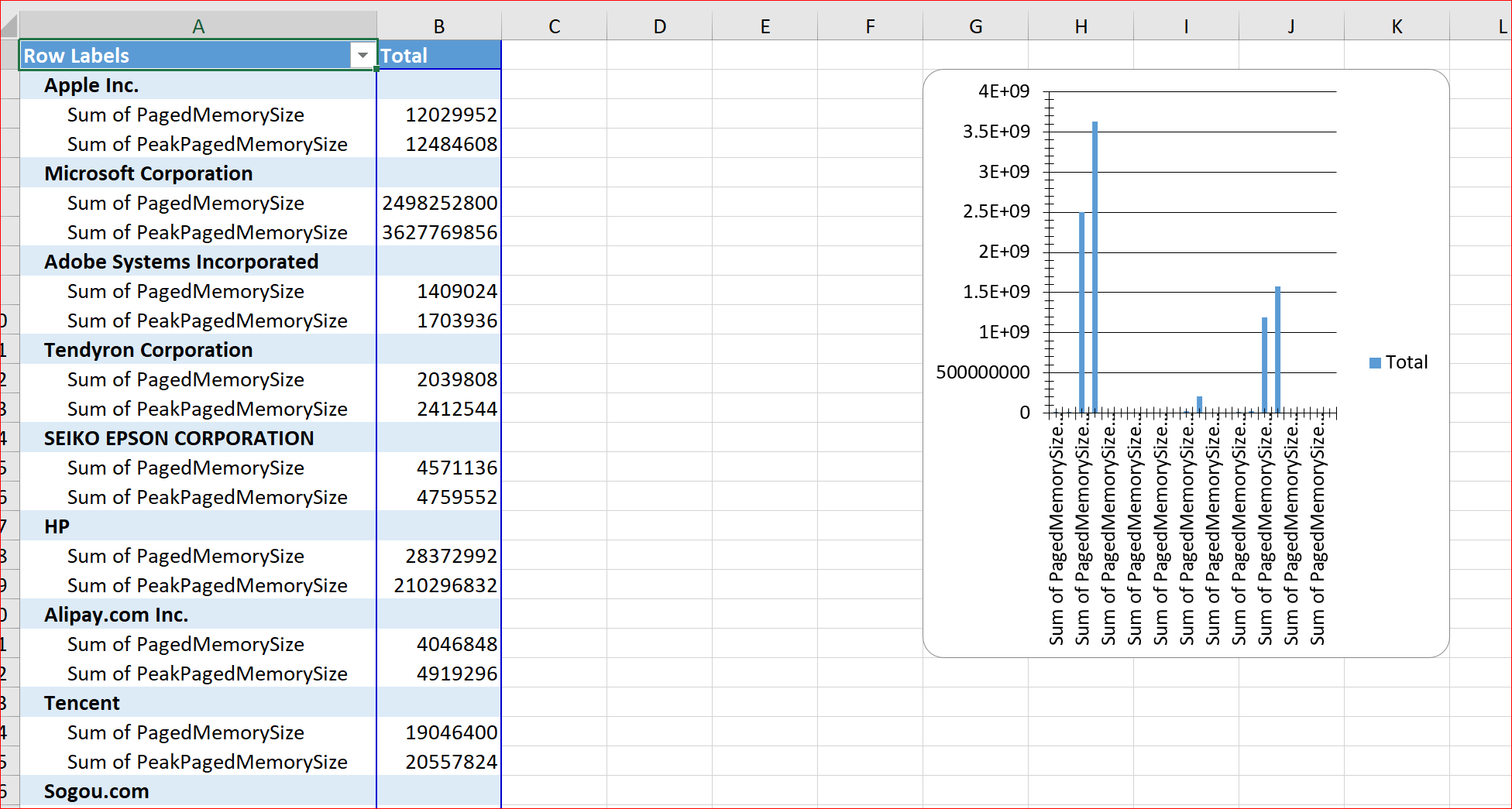
Task: Click Sum of PagedMemorySize under SEIKO EPSON
Action: (186, 468)
